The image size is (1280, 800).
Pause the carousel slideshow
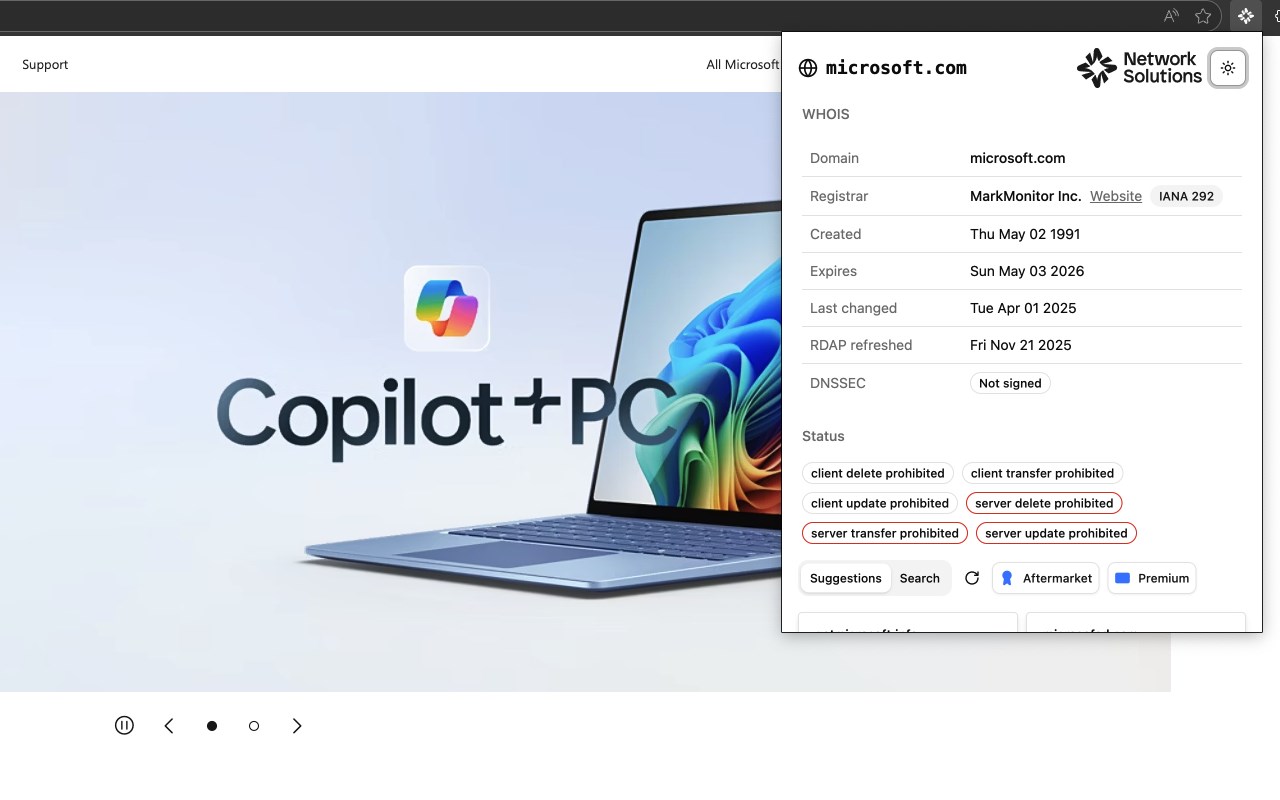[x=124, y=726]
